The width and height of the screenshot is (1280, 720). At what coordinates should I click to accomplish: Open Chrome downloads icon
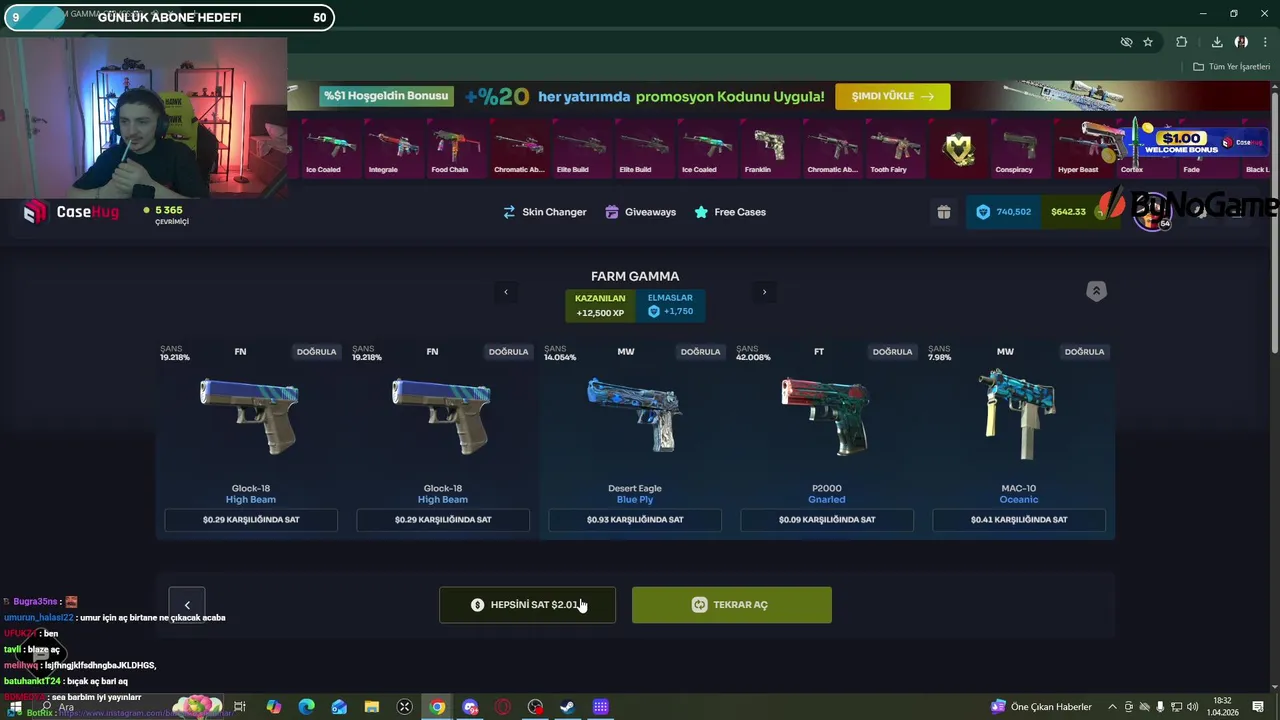[1217, 42]
